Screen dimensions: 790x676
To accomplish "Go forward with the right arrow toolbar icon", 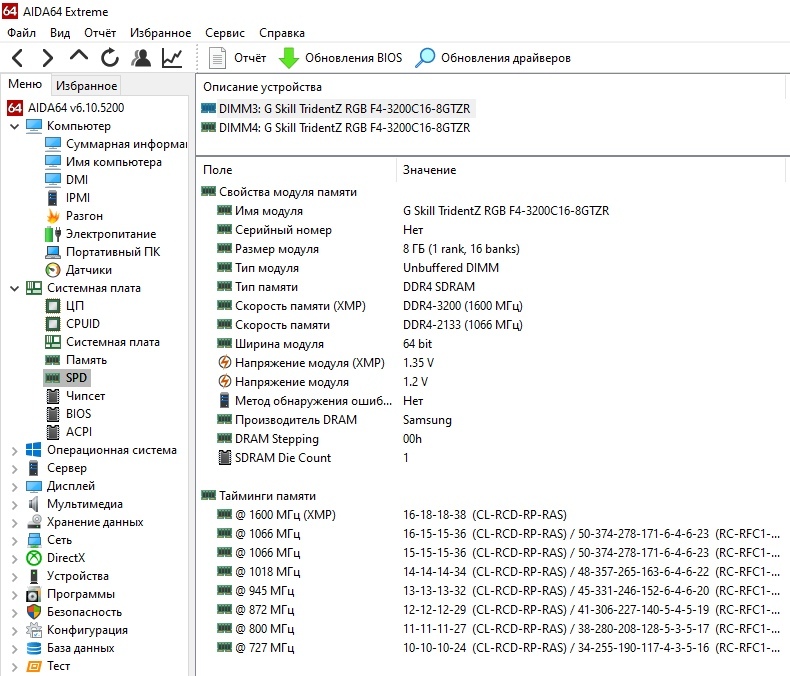I will pyautogui.click(x=47, y=58).
